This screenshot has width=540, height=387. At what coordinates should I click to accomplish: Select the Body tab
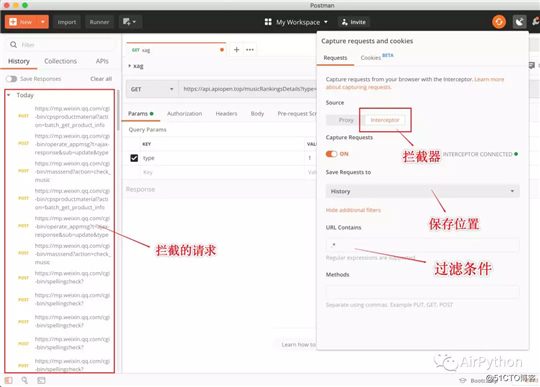257,114
